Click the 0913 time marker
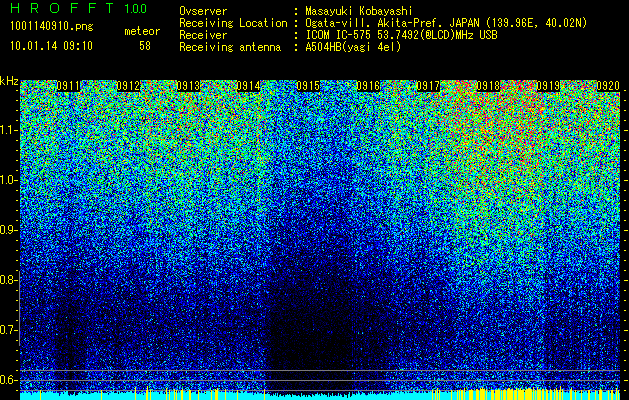This screenshot has width=629, height=400. pos(188,86)
